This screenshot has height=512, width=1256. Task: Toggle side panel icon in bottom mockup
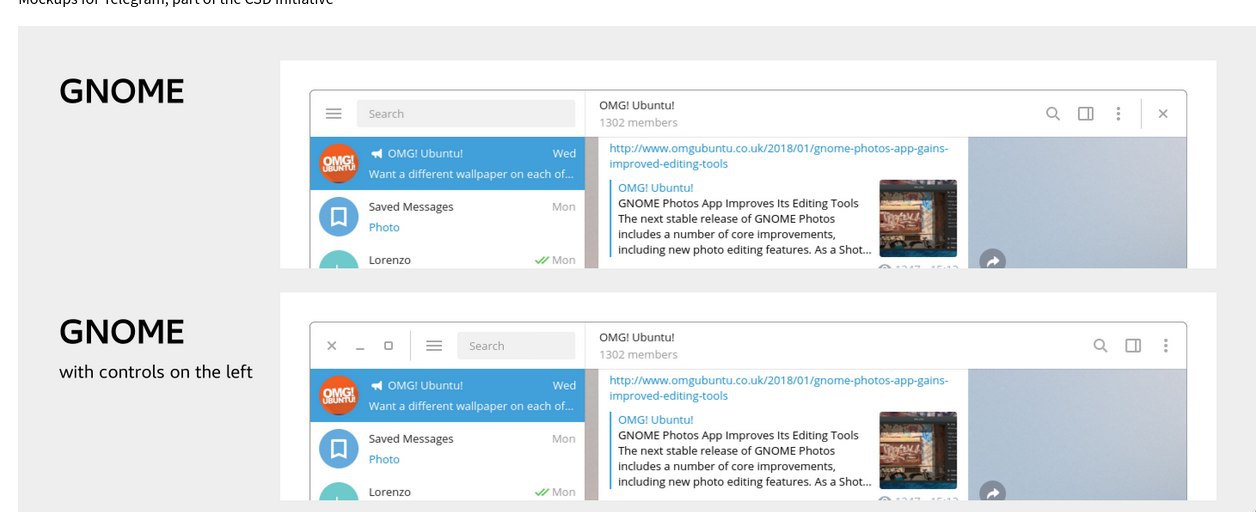pyautogui.click(x=1133, y=346)
